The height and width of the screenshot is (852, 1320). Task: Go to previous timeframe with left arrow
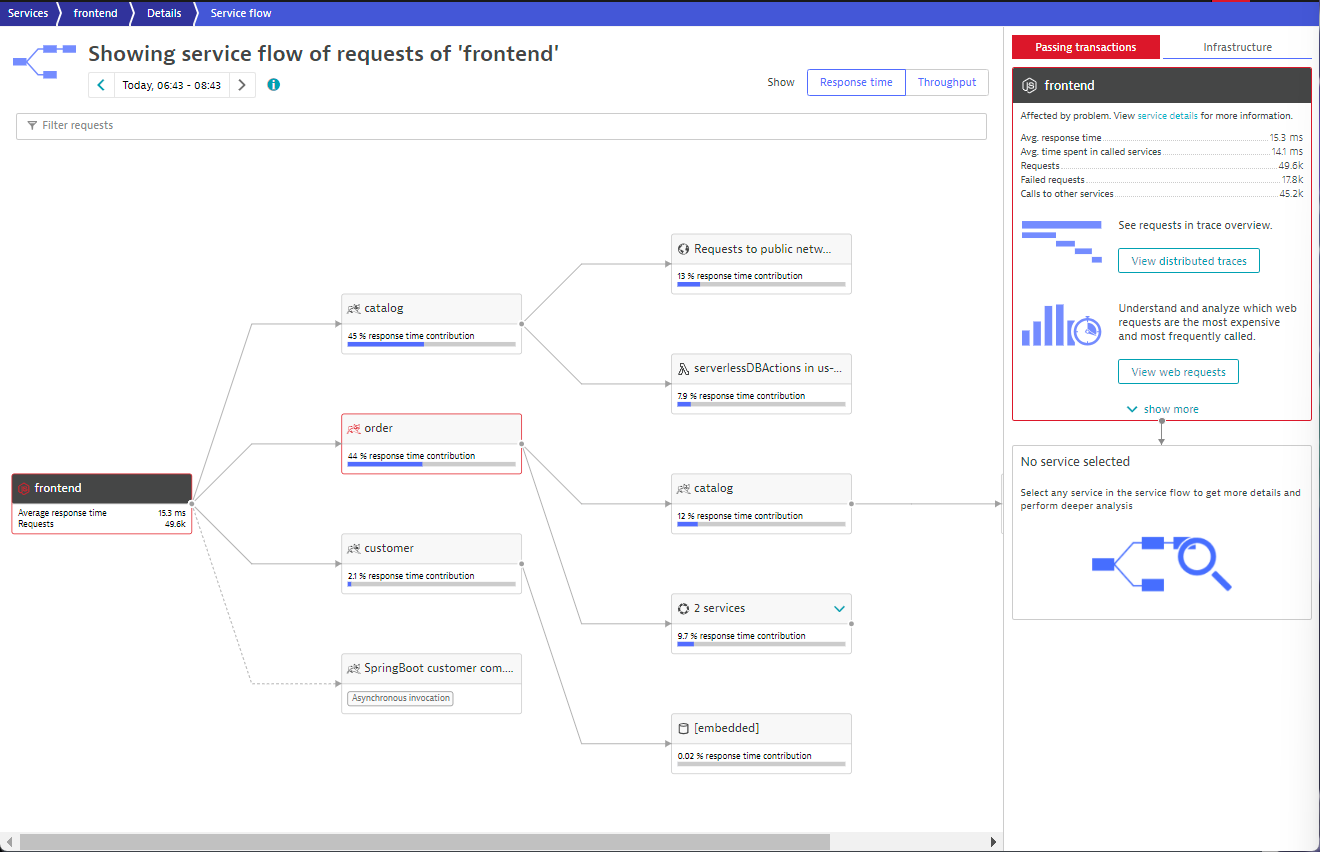[x=101, y=85]
